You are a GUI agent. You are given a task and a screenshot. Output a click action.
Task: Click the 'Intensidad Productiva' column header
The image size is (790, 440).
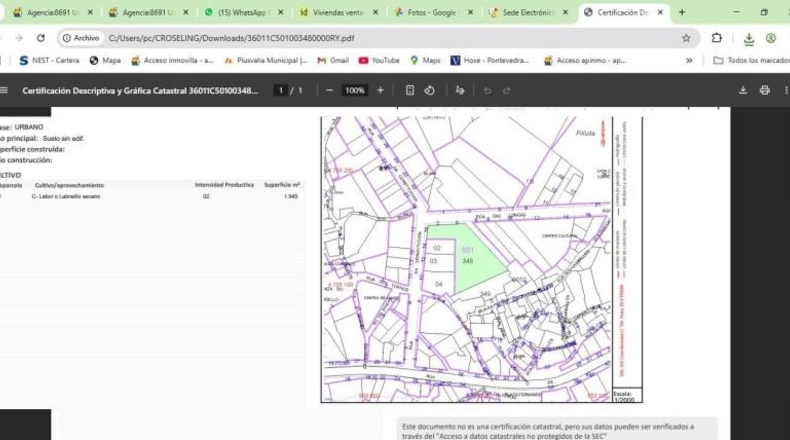(x=224, y=185)
